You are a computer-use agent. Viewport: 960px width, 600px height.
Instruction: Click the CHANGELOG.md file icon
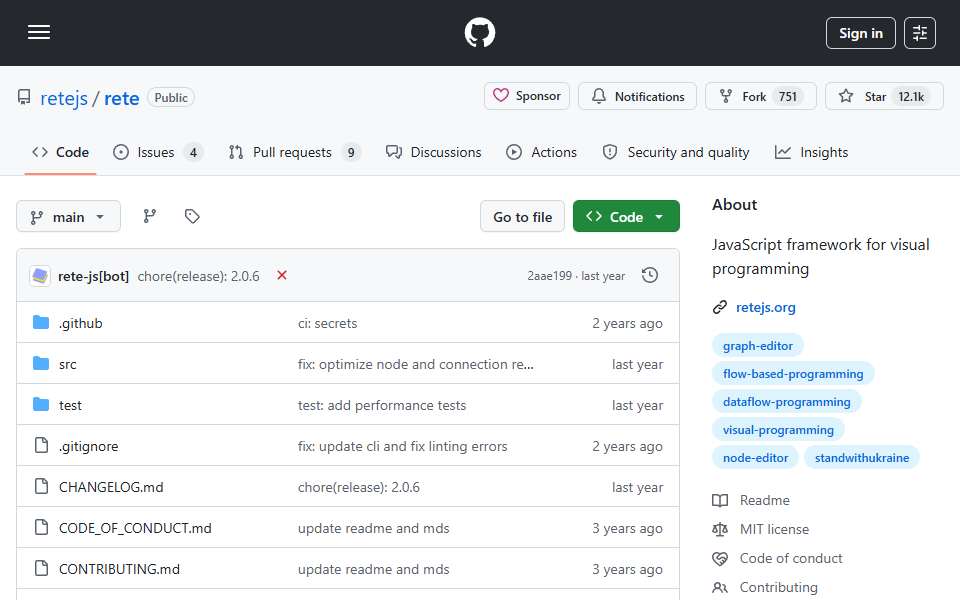[41, 487]
